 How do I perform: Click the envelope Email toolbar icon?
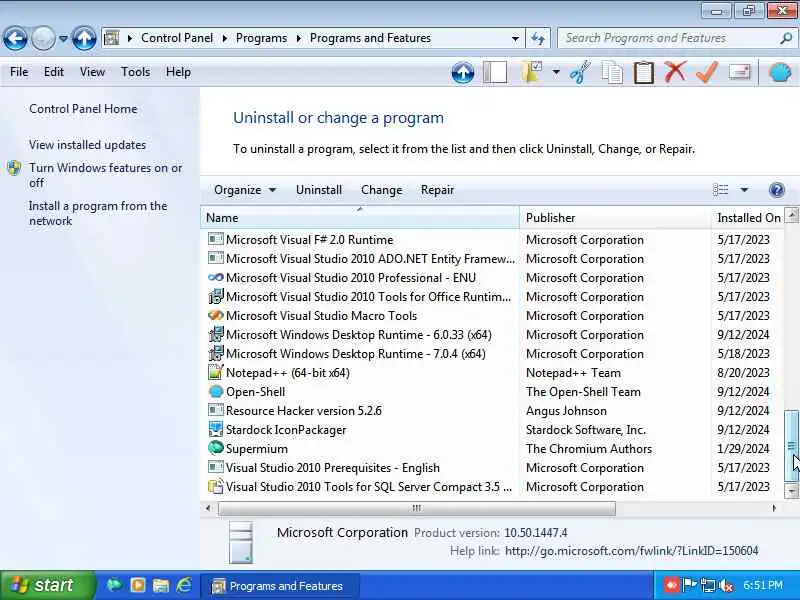pyautogui.click(x=739, y=72)
